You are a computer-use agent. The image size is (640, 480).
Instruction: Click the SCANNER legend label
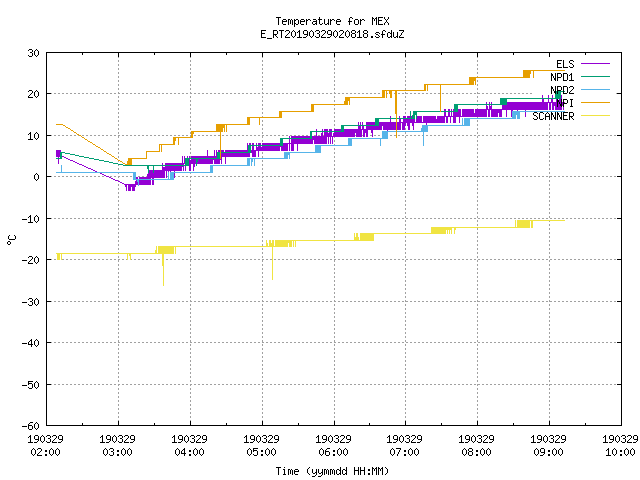point(553,116)
